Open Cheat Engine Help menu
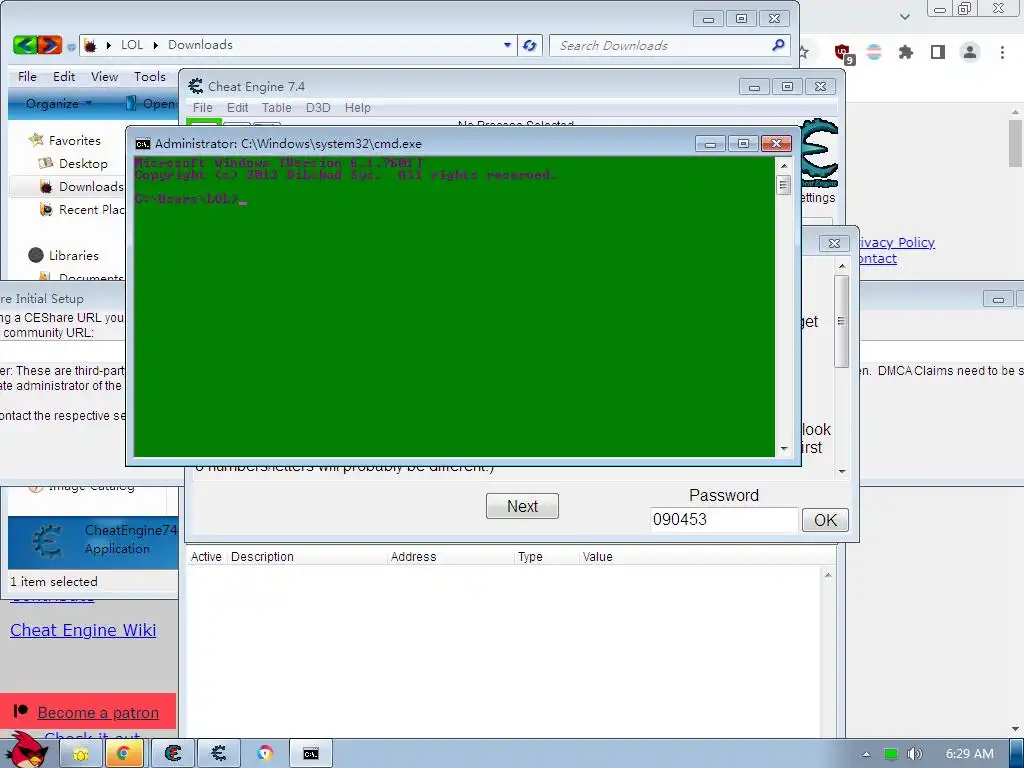This screenshot has height=768, width=1024. click(357, 108)
